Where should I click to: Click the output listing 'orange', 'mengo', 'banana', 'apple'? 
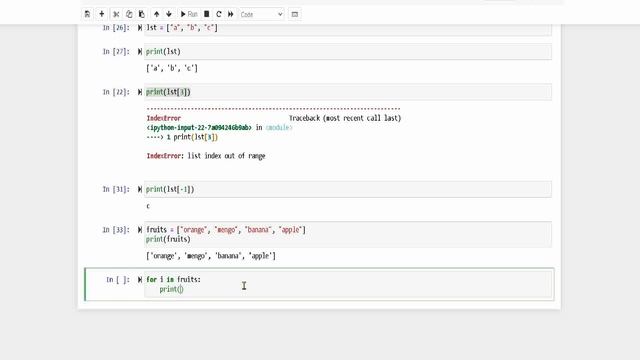[211, 256]
